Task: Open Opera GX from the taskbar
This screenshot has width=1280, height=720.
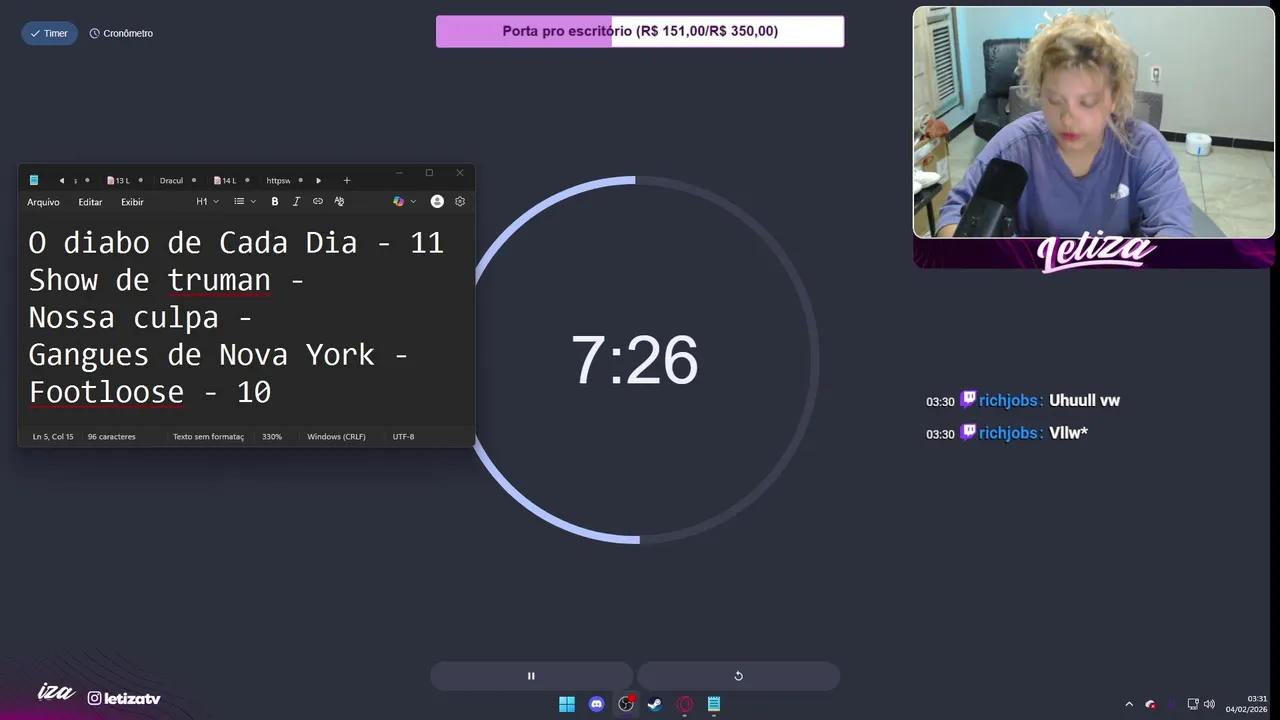Action: coord(685,704)
